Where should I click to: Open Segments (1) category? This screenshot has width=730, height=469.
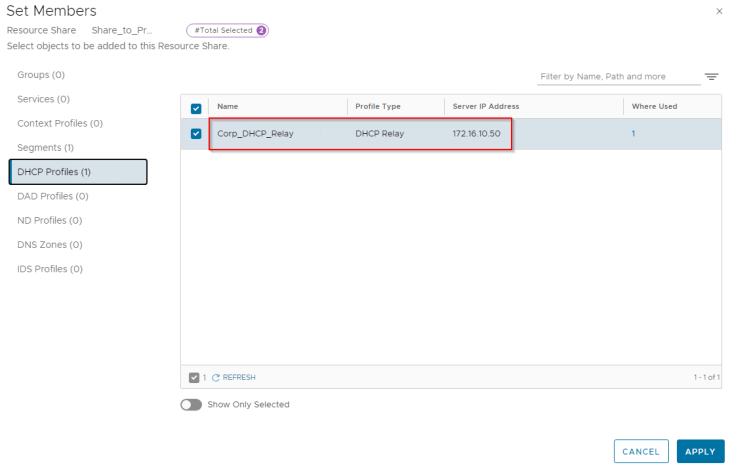point(46,148)
